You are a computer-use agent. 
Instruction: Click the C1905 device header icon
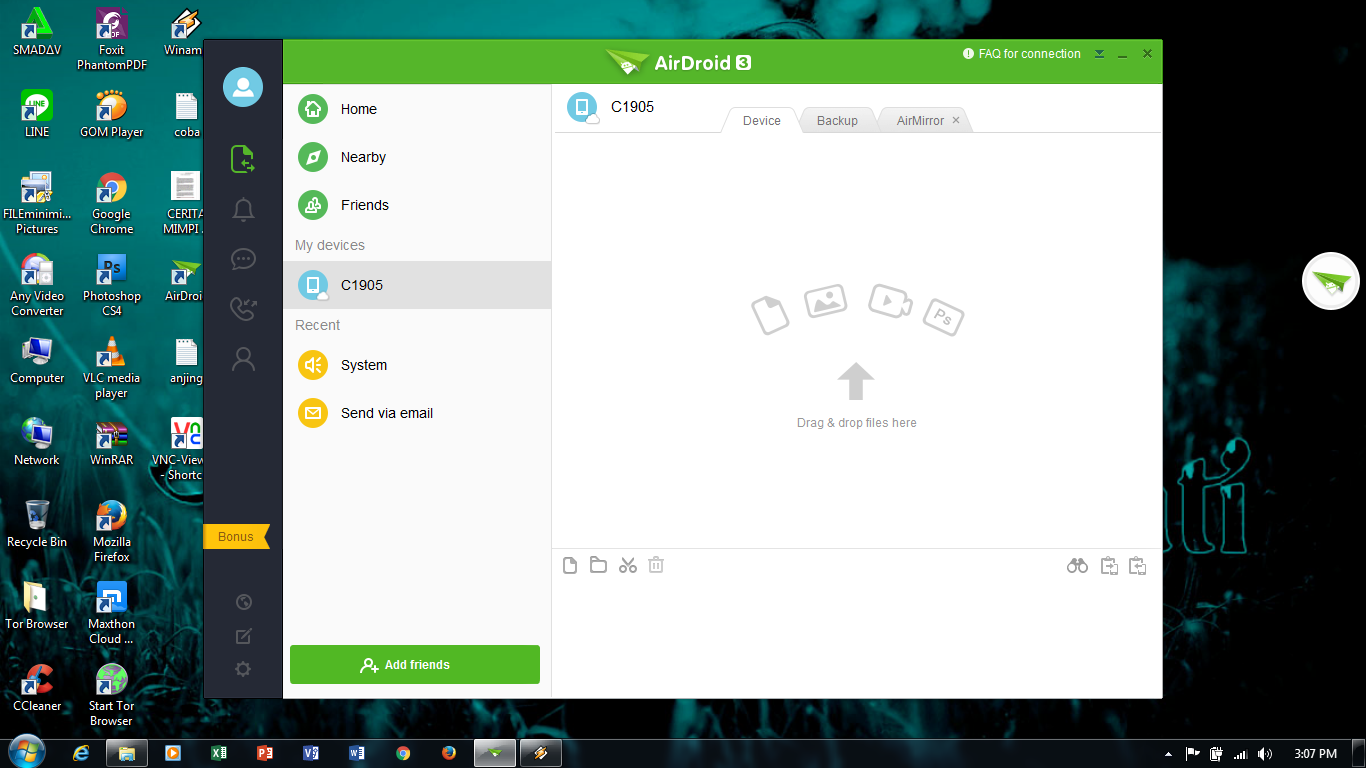point(582,107)
